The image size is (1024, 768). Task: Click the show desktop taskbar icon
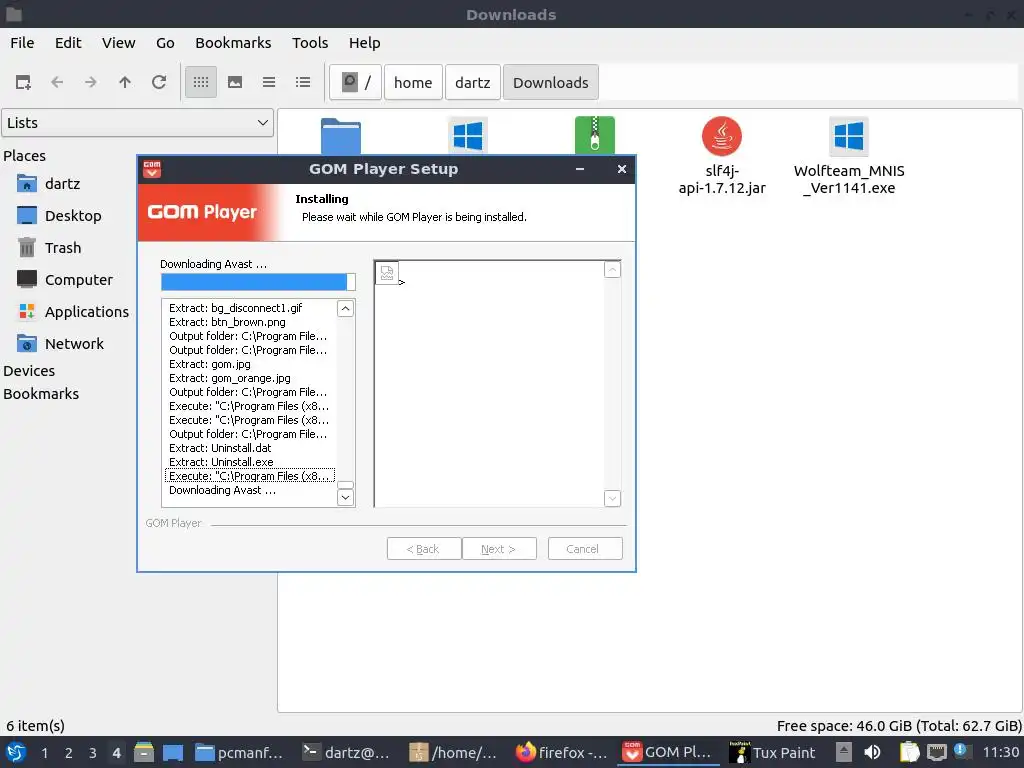pyautogui.click(x=172, y=753)
